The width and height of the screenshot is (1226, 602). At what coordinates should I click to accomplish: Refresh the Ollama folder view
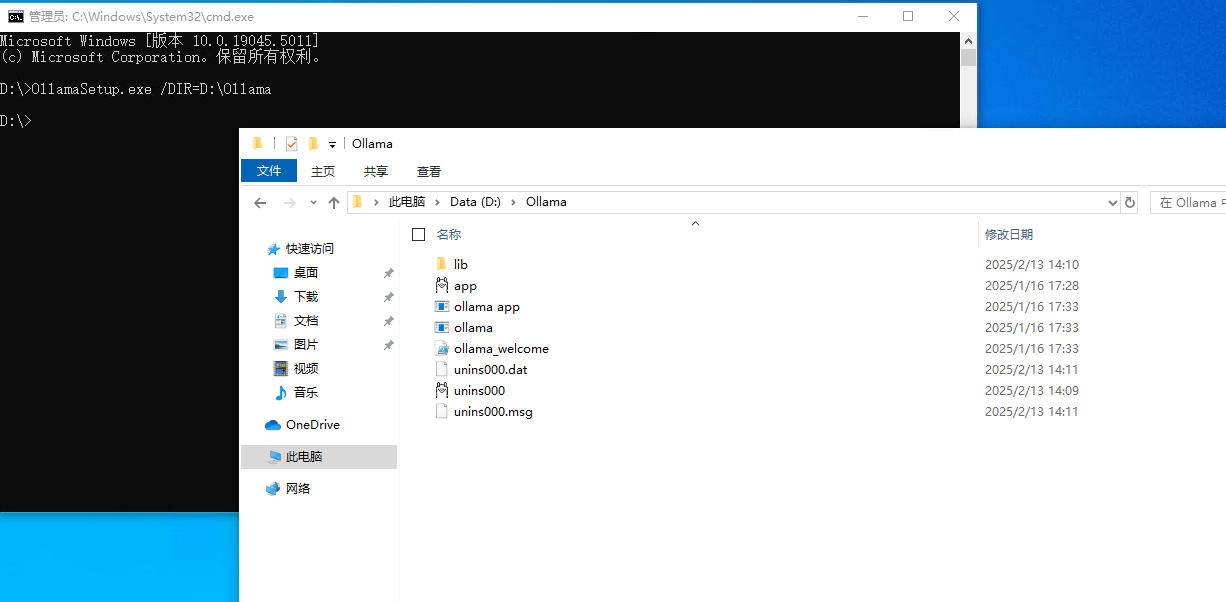pos(1130,202)
